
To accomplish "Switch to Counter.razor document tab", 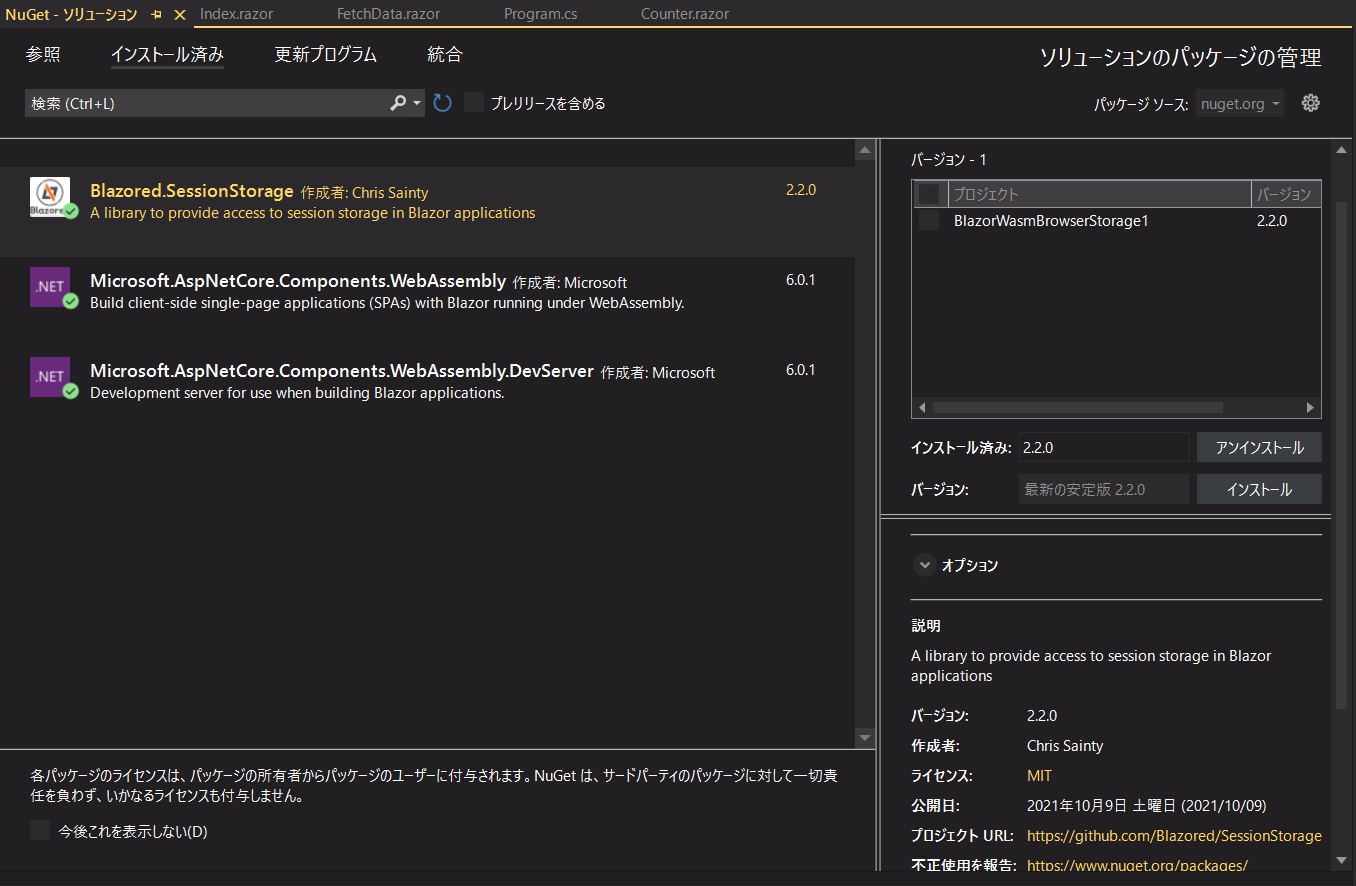I will (685, 14).
